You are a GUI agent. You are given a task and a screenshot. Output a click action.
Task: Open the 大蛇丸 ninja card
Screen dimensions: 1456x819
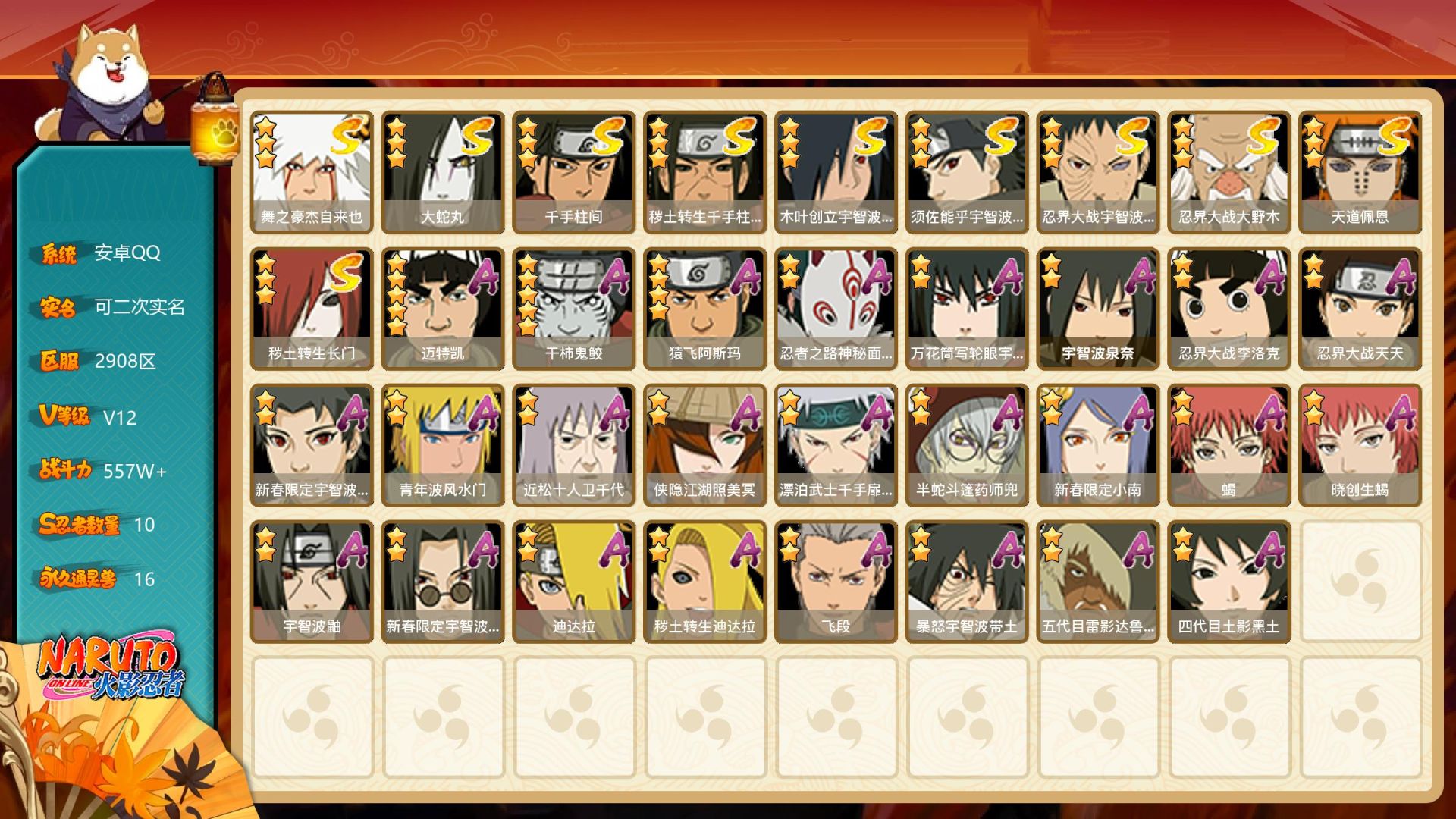(443, 172)
